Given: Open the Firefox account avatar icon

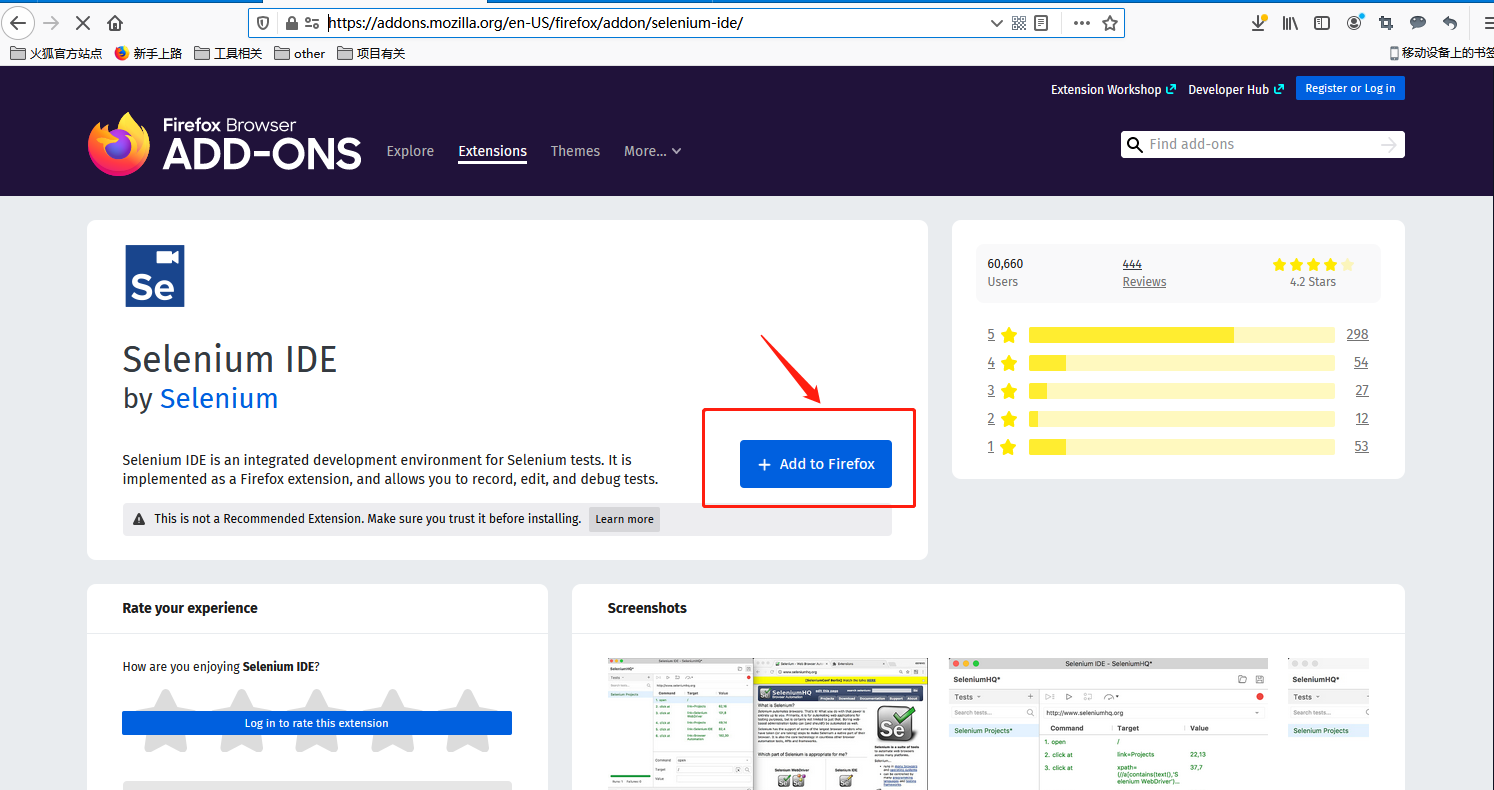Looking at the screenshot, I should (1354, 22).
